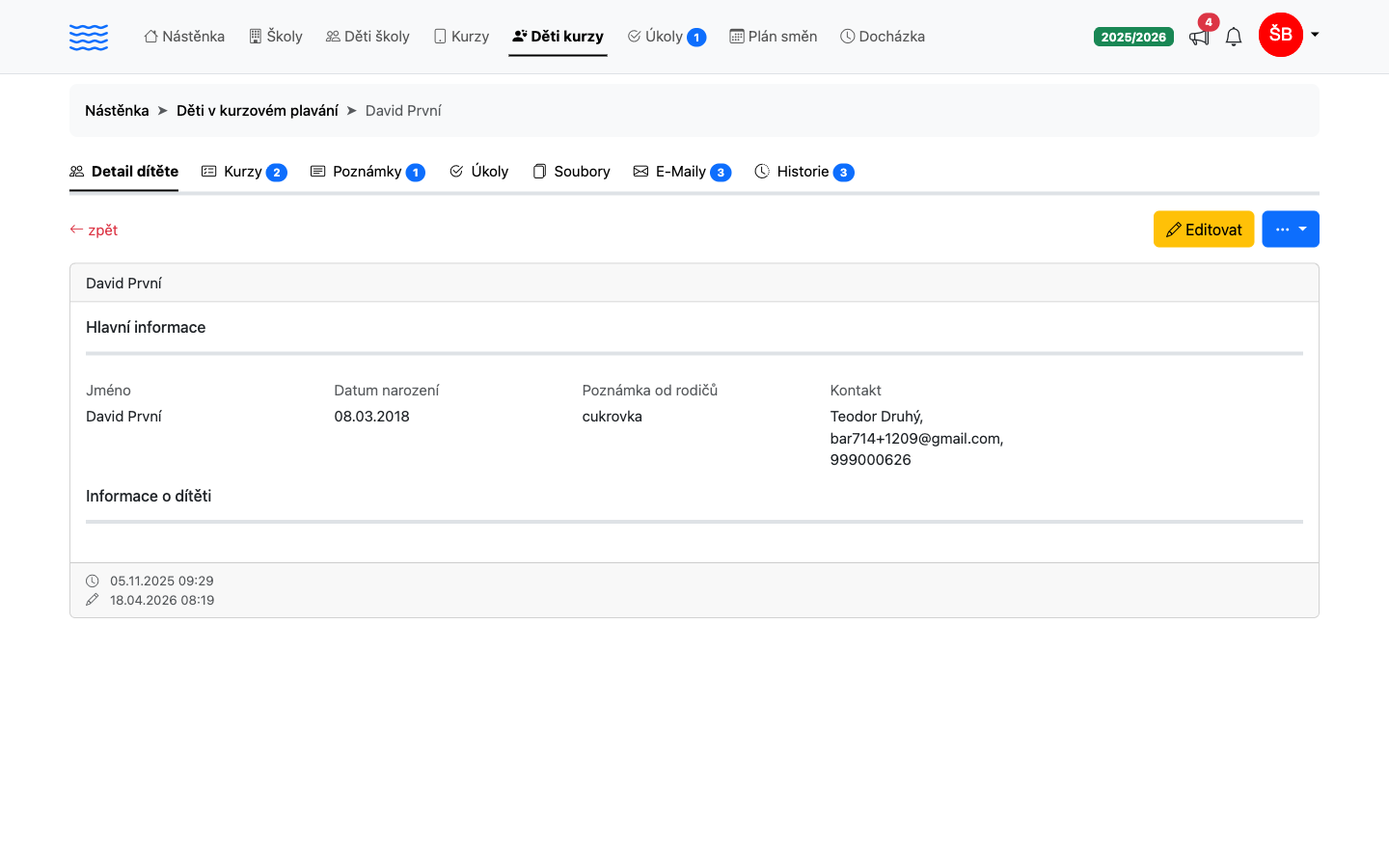The width and height of the screenshot is (1389, 868).
Task: Open Děti školy in navigation
Action: (368, 37)
